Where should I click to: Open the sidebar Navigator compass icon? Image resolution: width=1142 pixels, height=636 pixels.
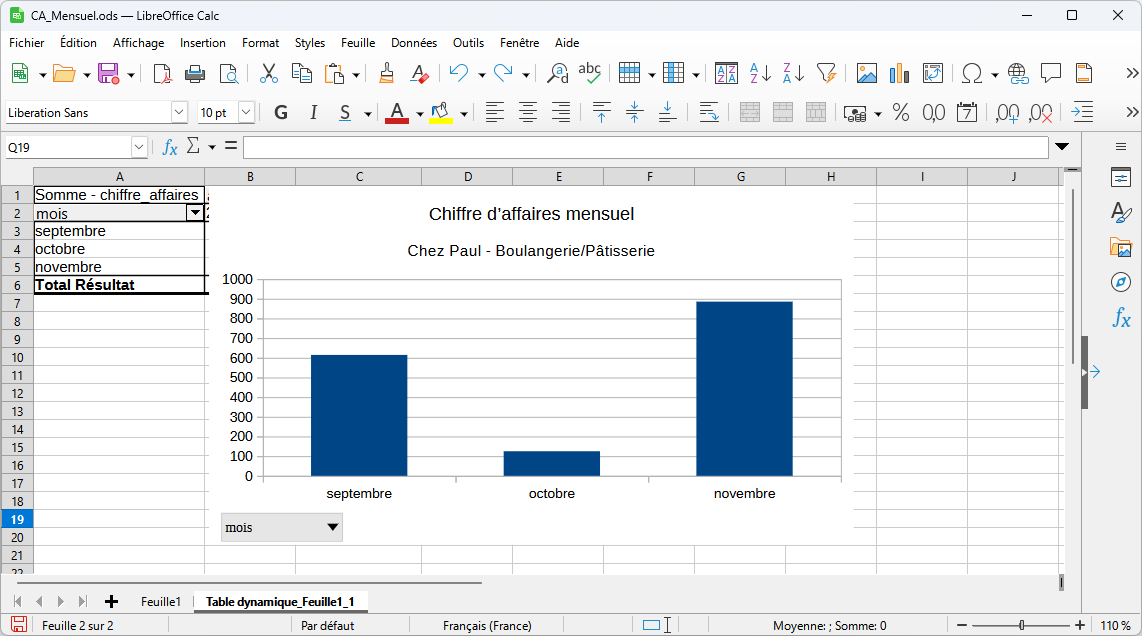pos(1121,282)
